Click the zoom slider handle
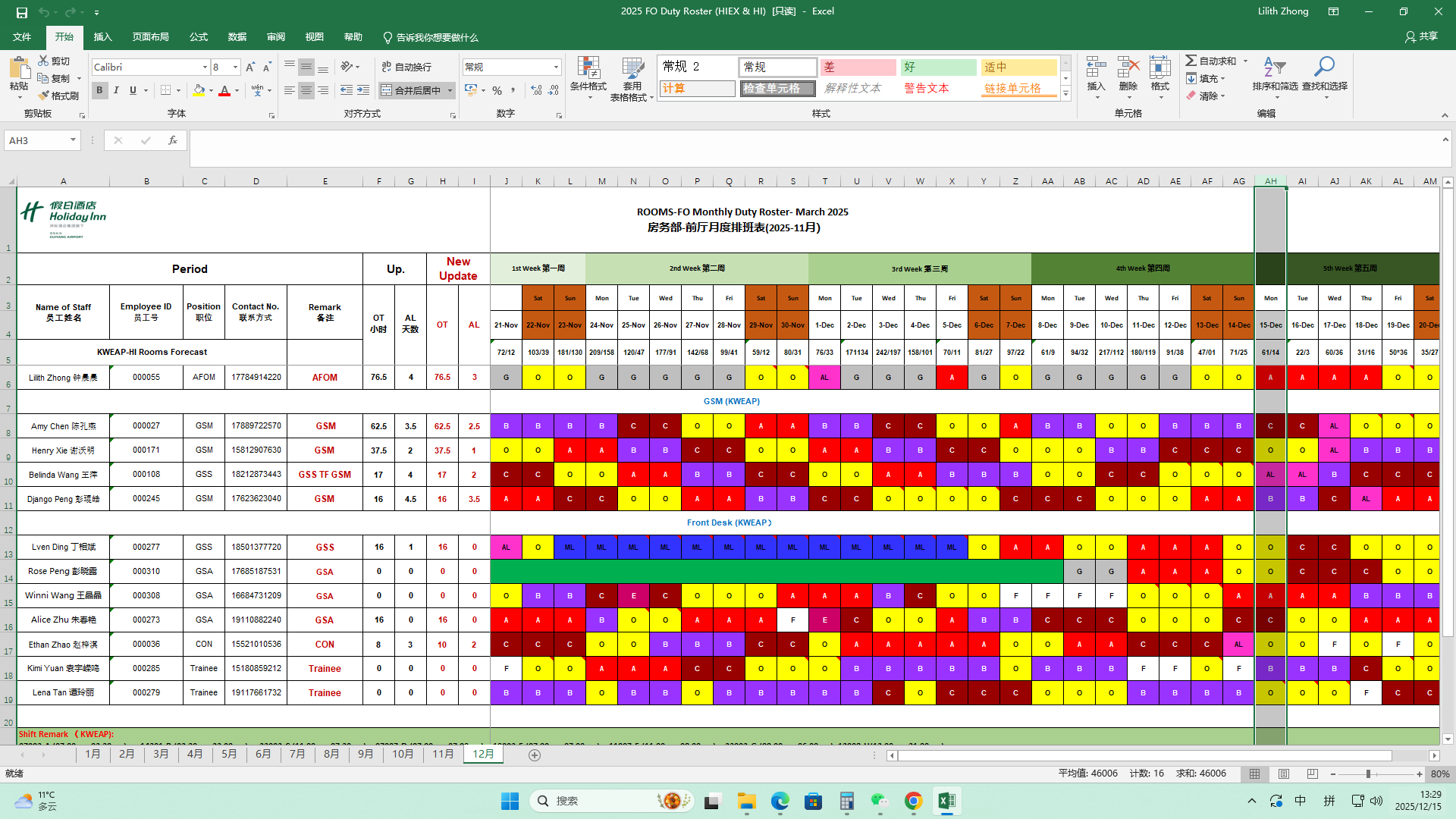Viewport: 1456px width, 819px height. [x=1368, y=774]
